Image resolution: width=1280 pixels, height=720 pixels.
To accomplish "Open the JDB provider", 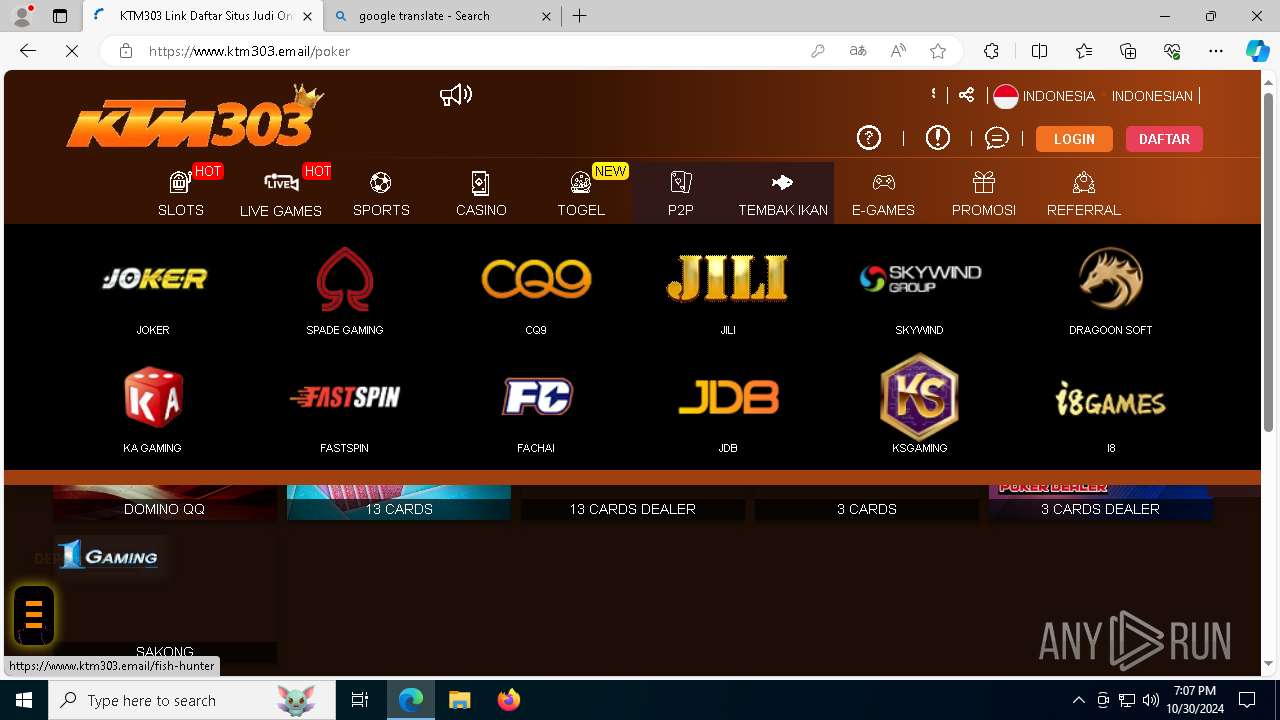I will 728,397.
